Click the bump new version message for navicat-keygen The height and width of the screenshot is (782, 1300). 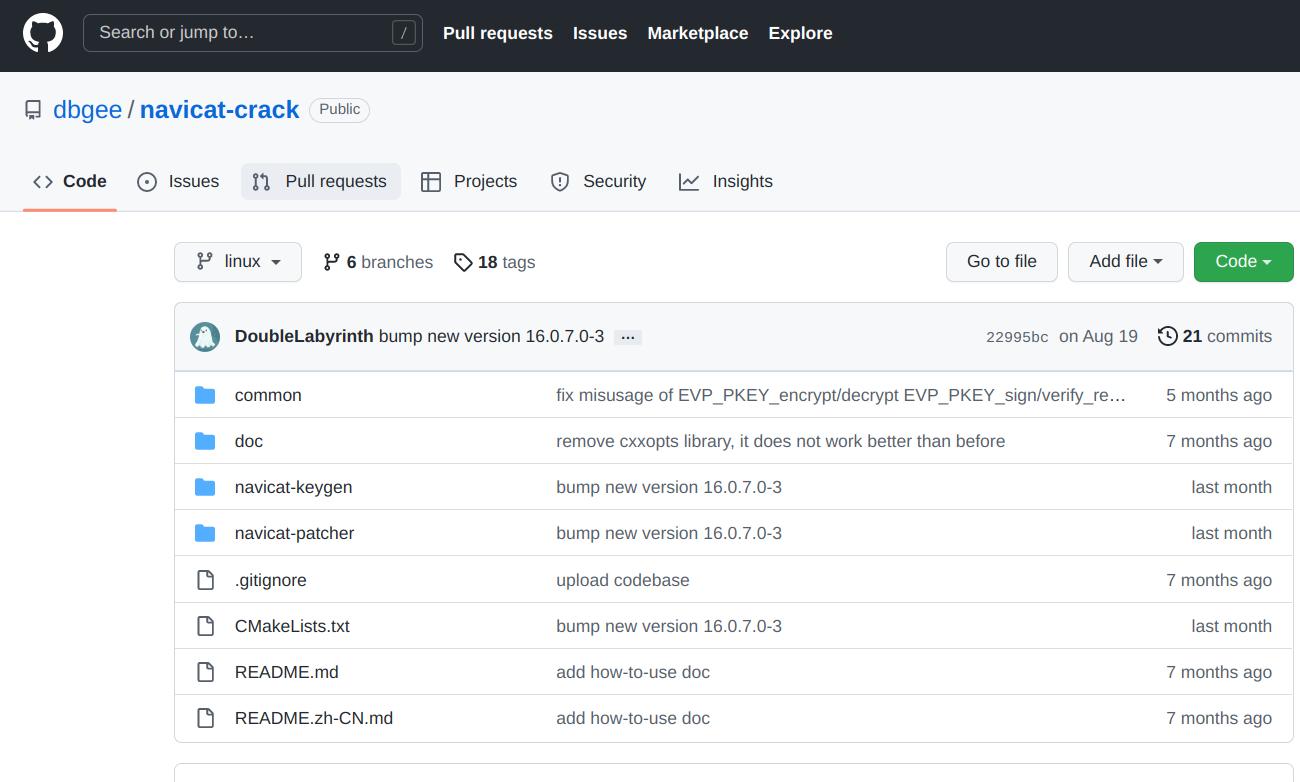coord(669,487)
